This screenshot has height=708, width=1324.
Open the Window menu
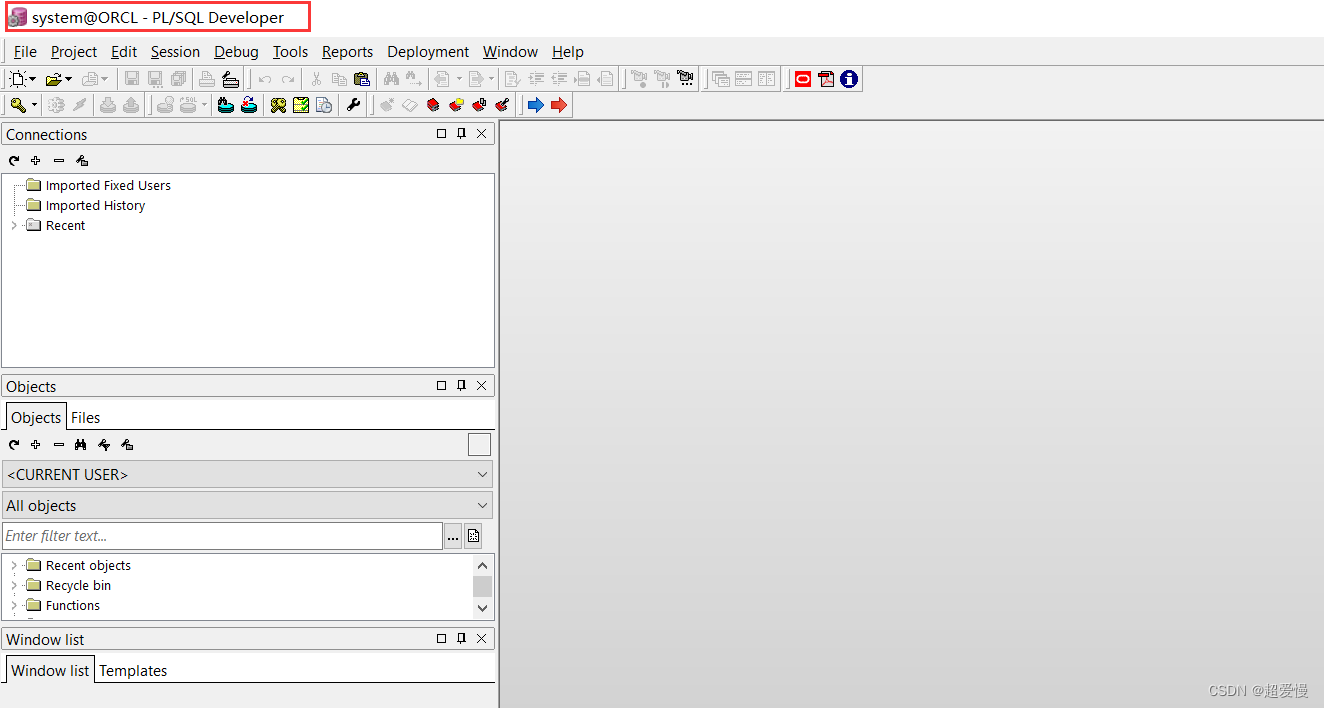[510, 52]
